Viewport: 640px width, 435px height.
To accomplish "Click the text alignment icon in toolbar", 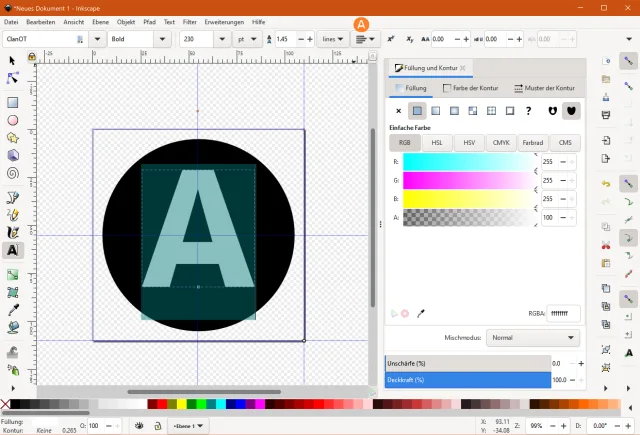I will coord(362,39).
